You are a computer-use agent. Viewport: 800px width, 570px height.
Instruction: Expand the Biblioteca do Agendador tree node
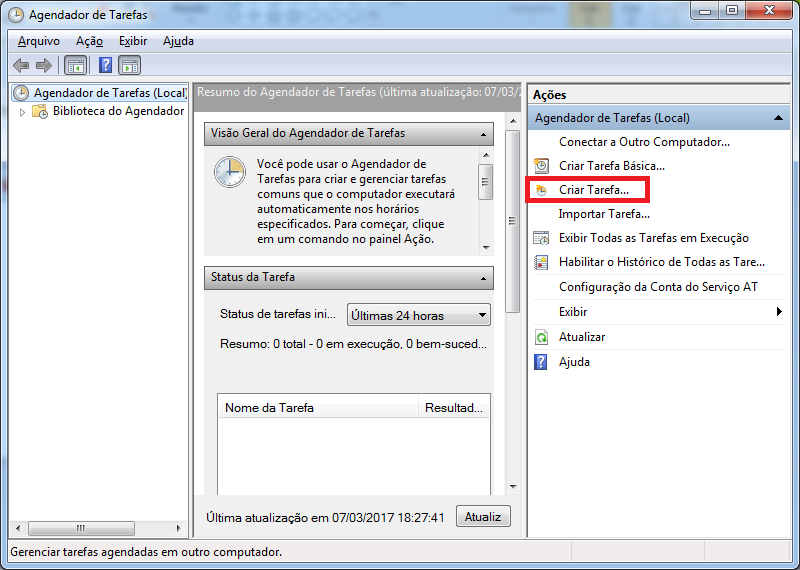(x=23, y=112)
